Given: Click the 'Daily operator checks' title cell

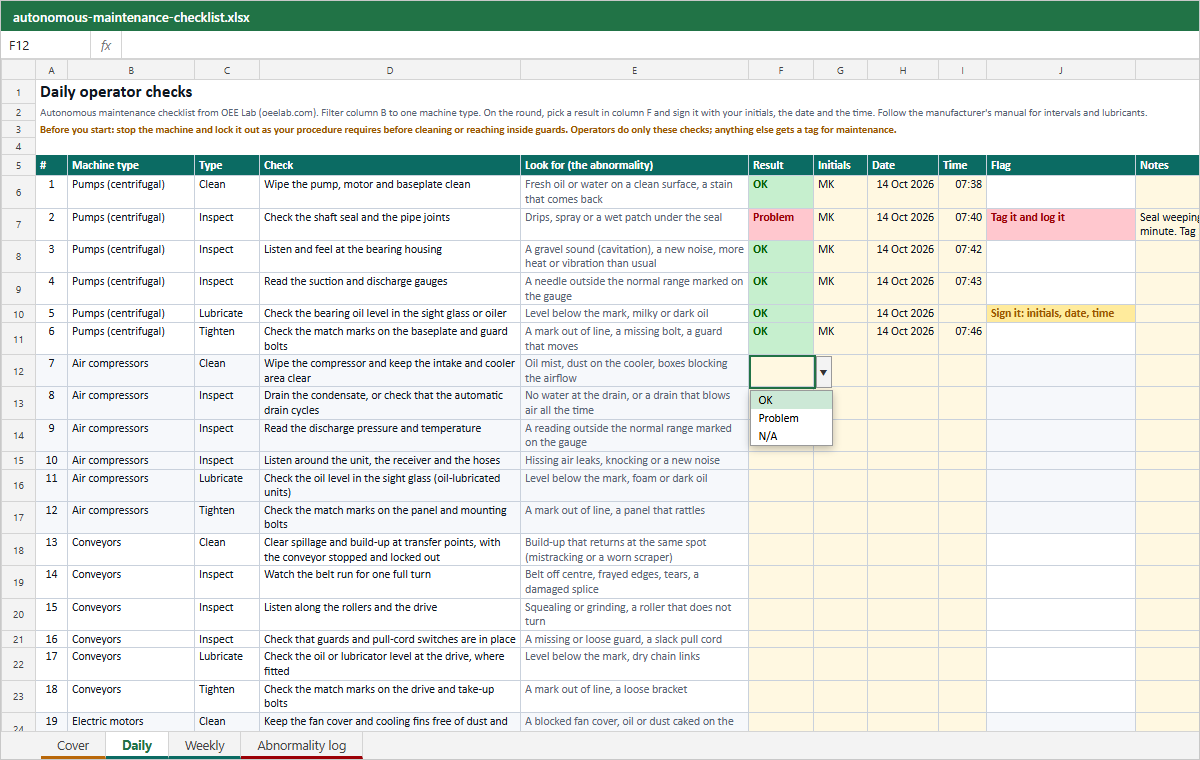Looking at the screenshot, I should 116,92.
